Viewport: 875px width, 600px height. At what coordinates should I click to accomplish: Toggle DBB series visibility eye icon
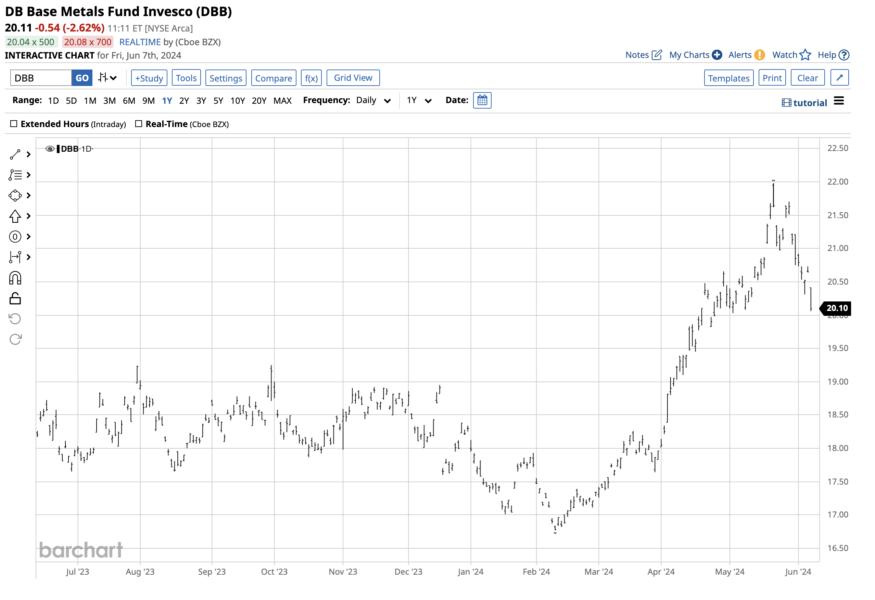click(50, 149)
